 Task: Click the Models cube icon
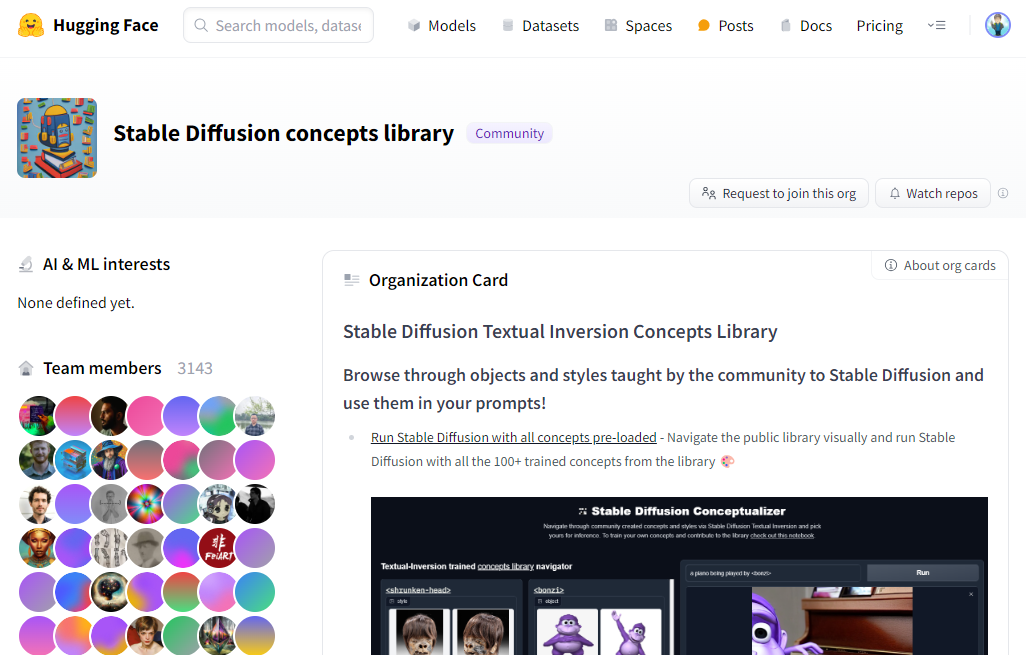[x=414, y=26]
